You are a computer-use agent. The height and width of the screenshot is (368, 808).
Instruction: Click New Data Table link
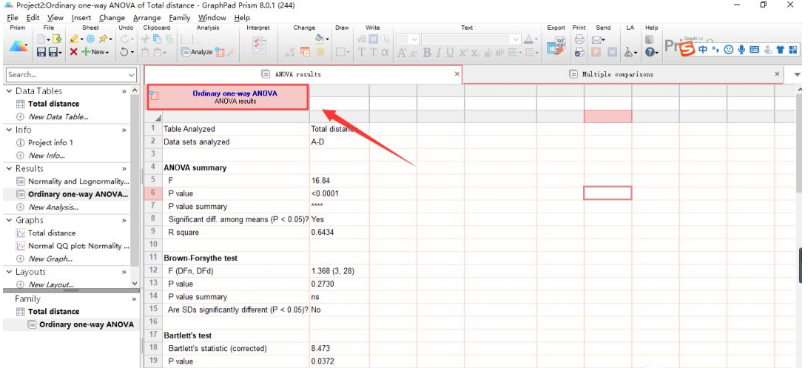(x=58, y=116)
